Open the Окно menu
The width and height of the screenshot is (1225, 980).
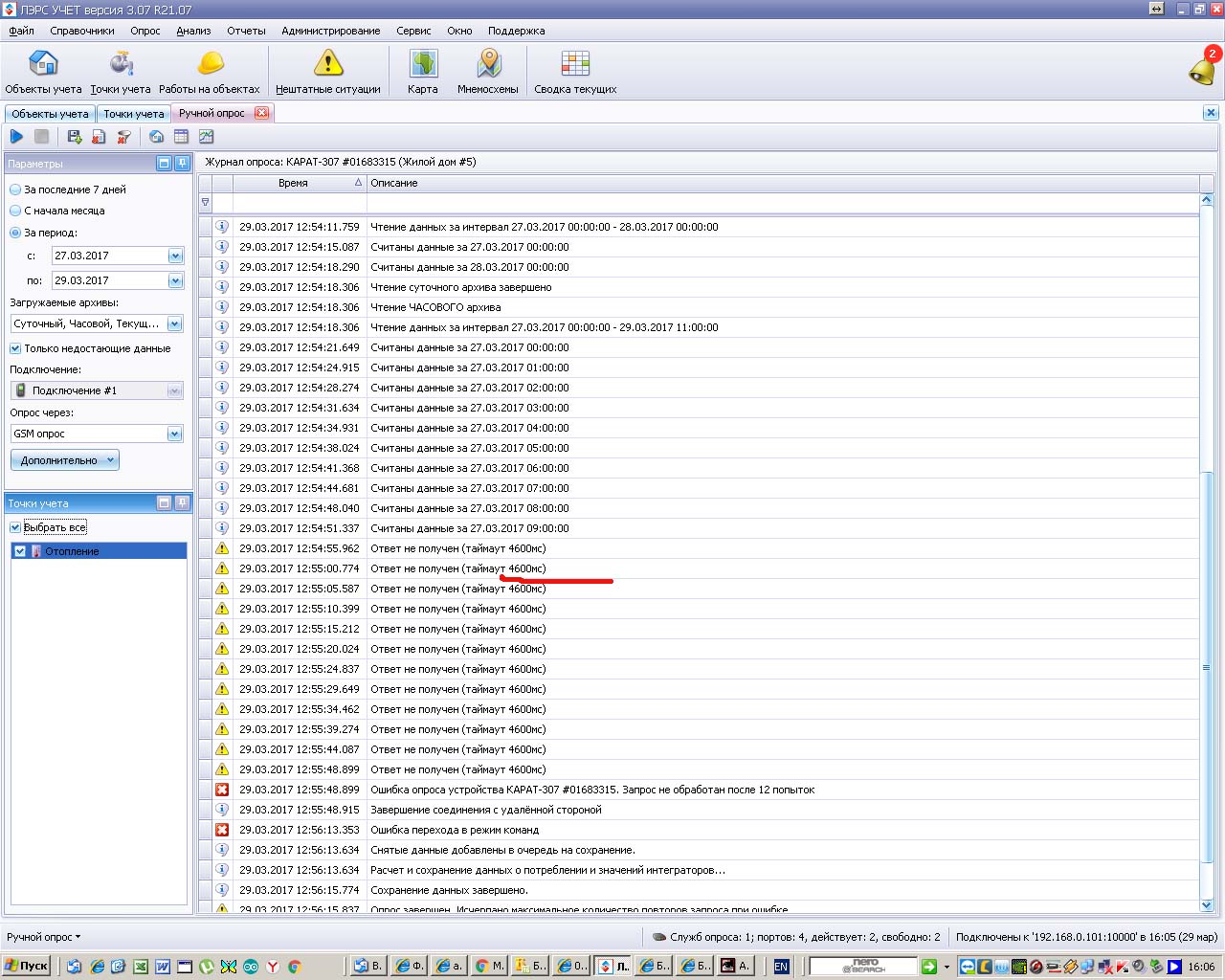coord(459,31)
